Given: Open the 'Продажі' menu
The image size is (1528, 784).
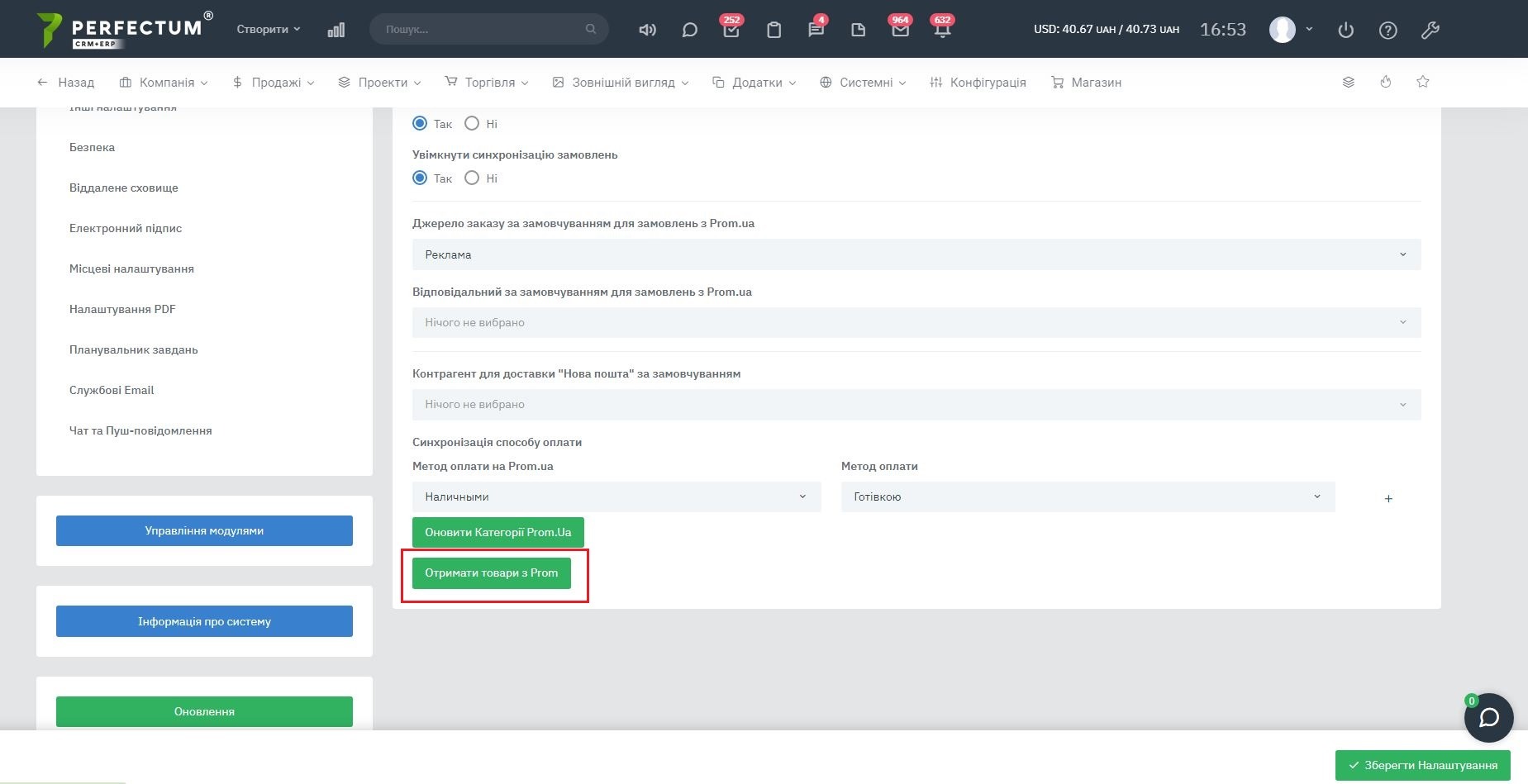Looking at the screenshot, I should [x=274, y=83].
